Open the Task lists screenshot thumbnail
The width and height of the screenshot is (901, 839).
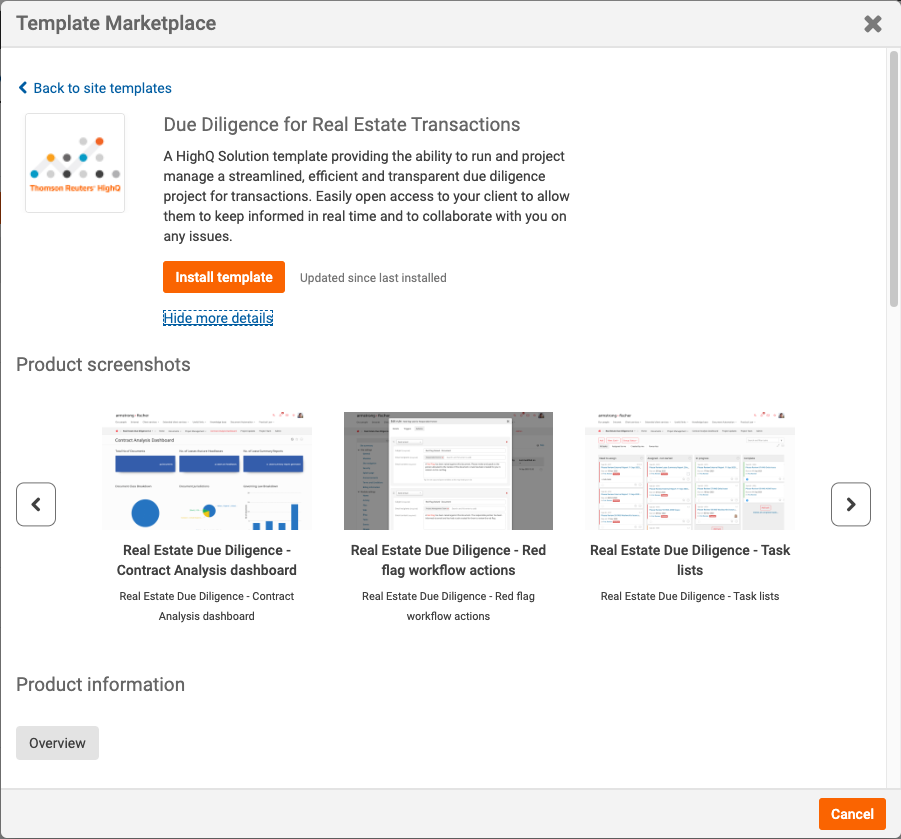pyautogui.click(x=690, y=471)
